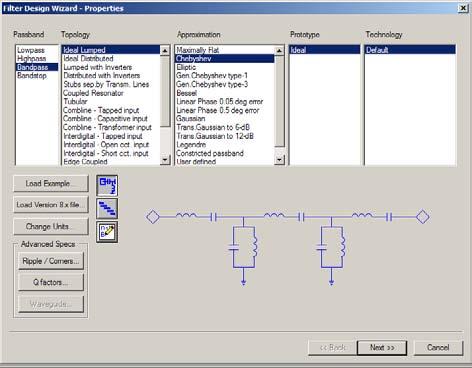Click Load Version 8.x file button

tap(51, 205)
